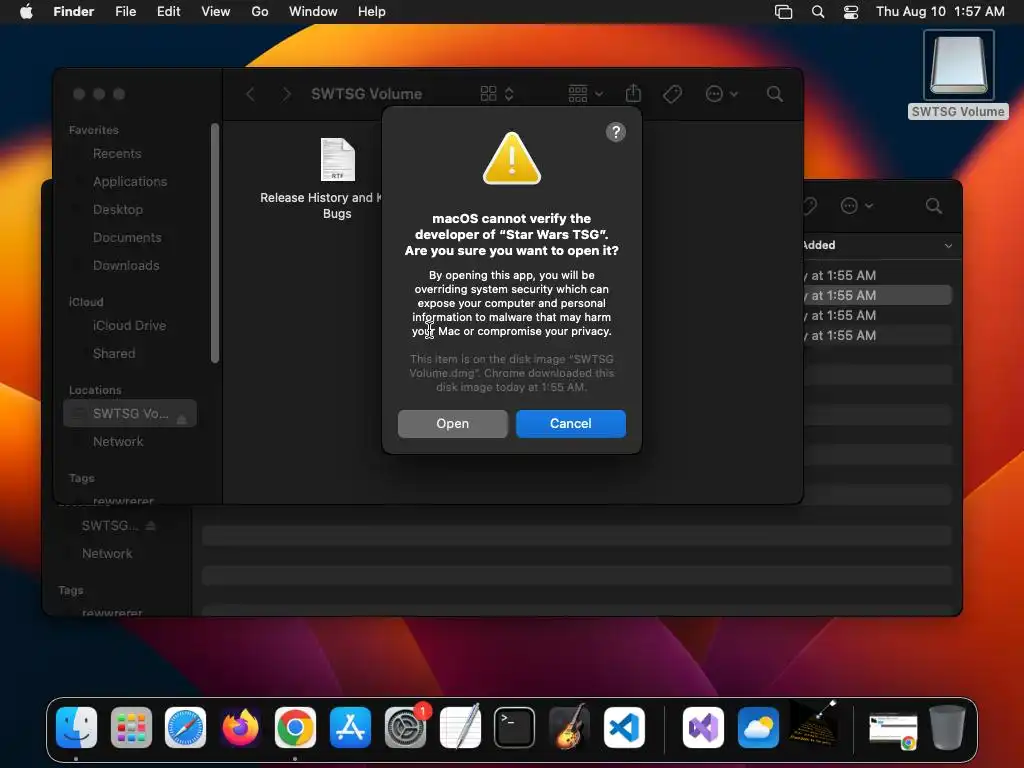Select Network in back window sidebar
Viewport: 1024px width, 768px height.
point(106,554)
